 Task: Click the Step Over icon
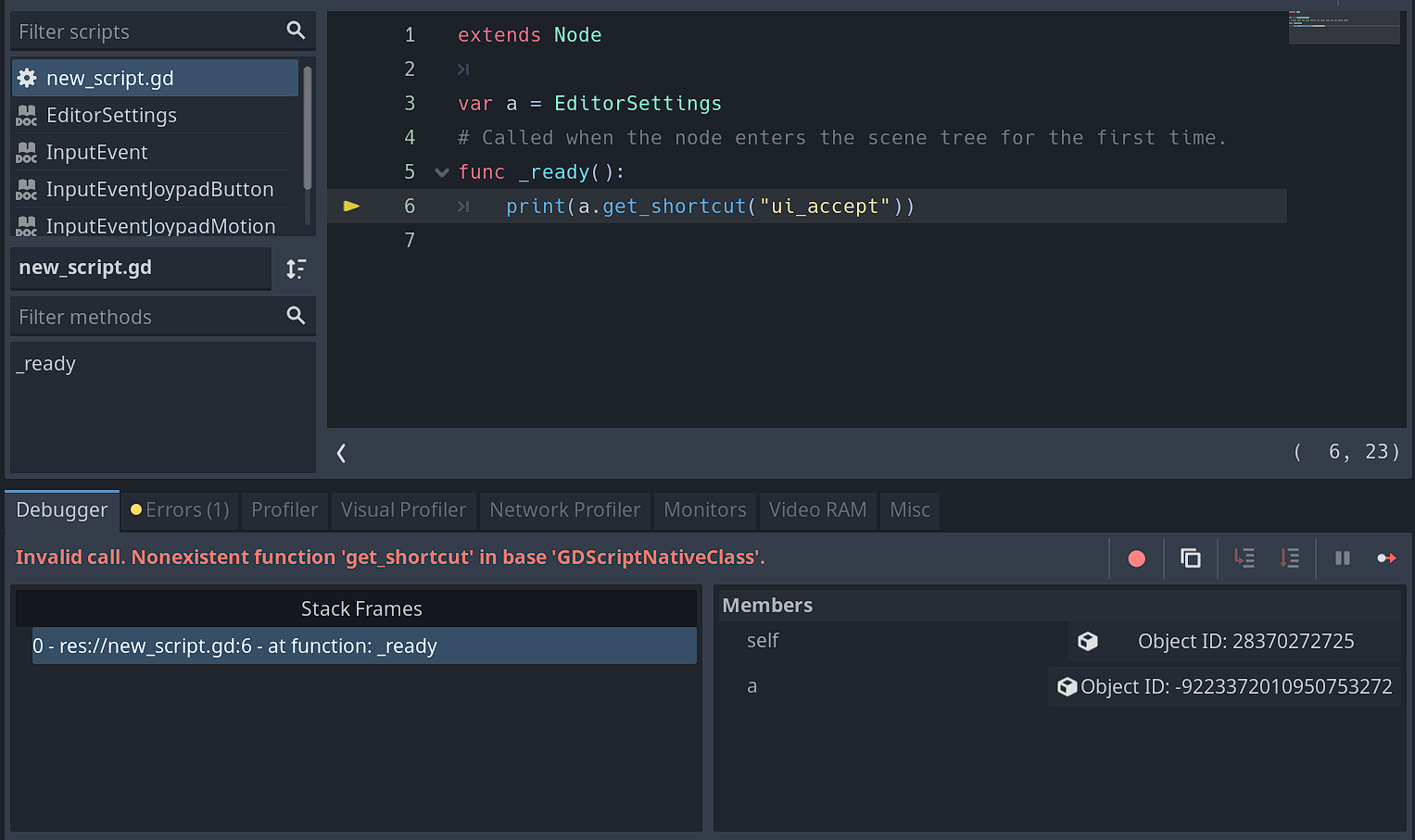point(1290,558)
